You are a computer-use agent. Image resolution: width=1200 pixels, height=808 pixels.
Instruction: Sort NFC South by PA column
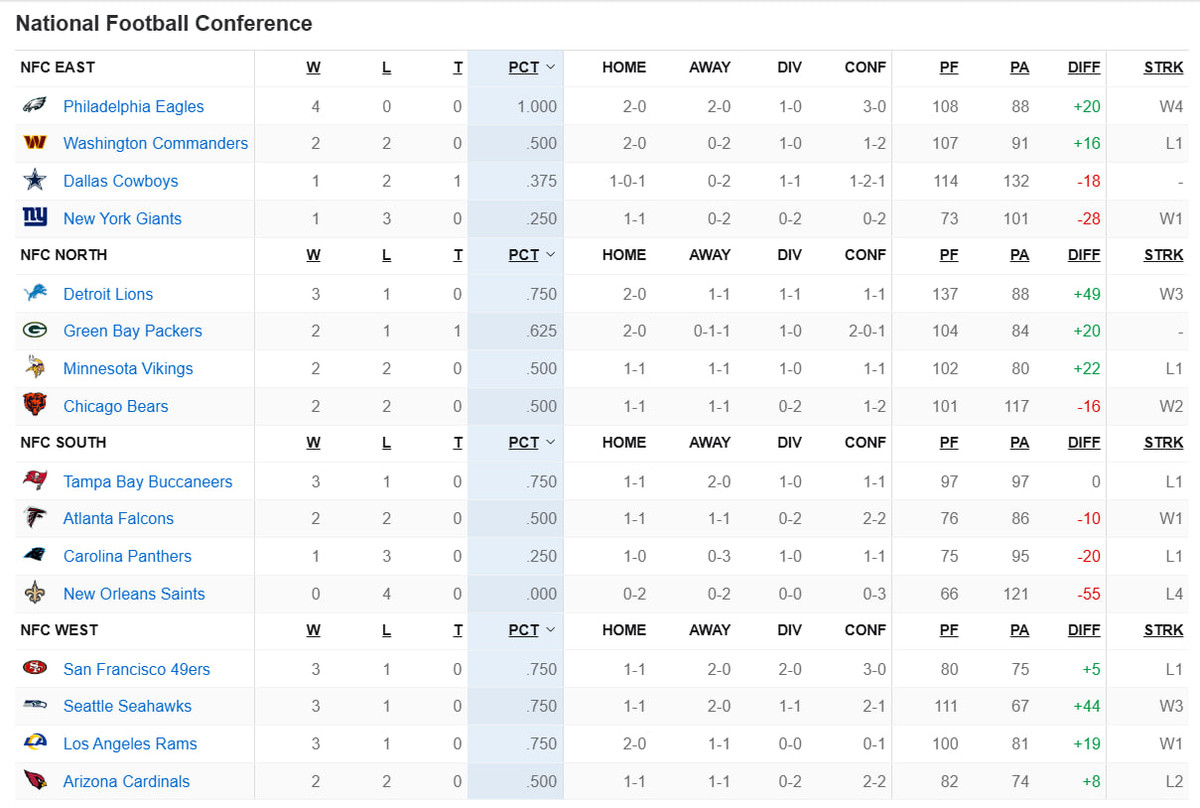point(1019,442)
